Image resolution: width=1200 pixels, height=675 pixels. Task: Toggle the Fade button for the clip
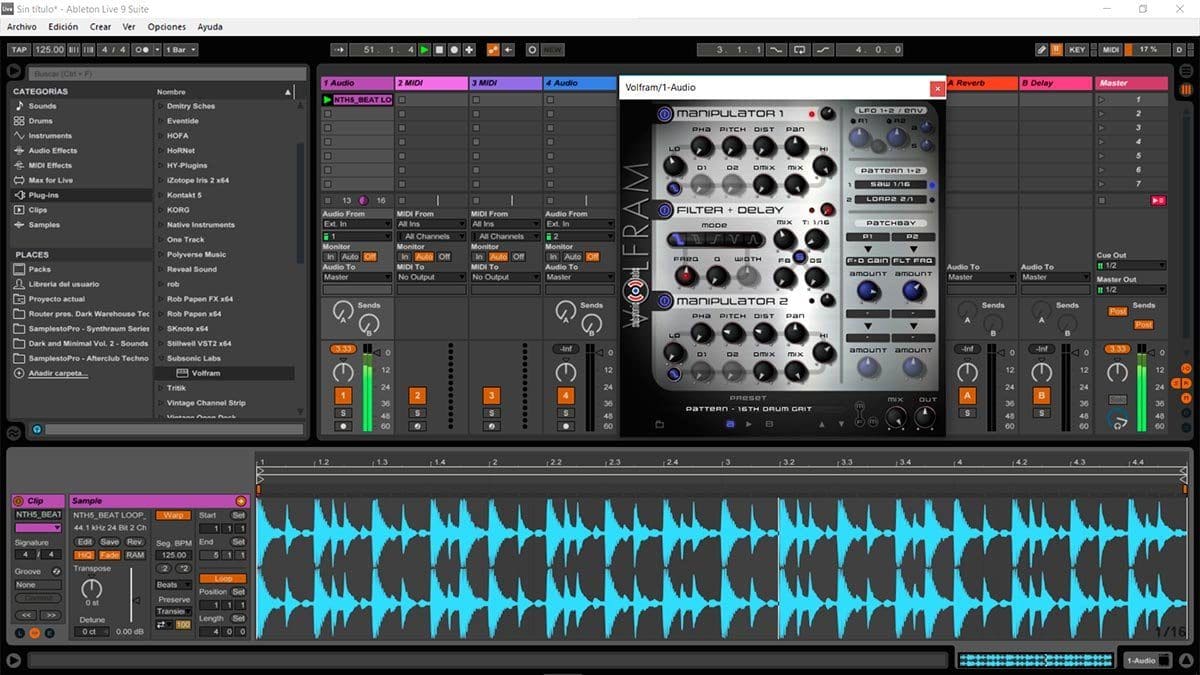[x=110, y=555]
